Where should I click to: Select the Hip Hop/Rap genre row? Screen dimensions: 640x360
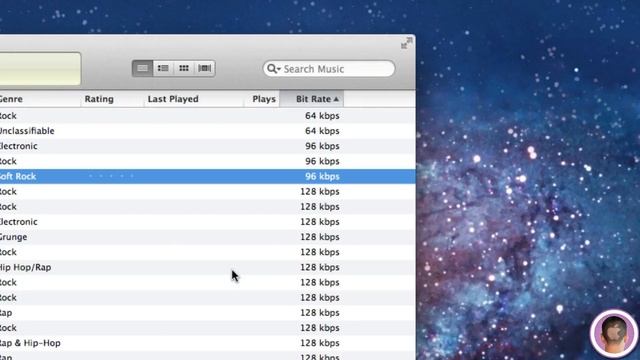click(x=208, y=267)
